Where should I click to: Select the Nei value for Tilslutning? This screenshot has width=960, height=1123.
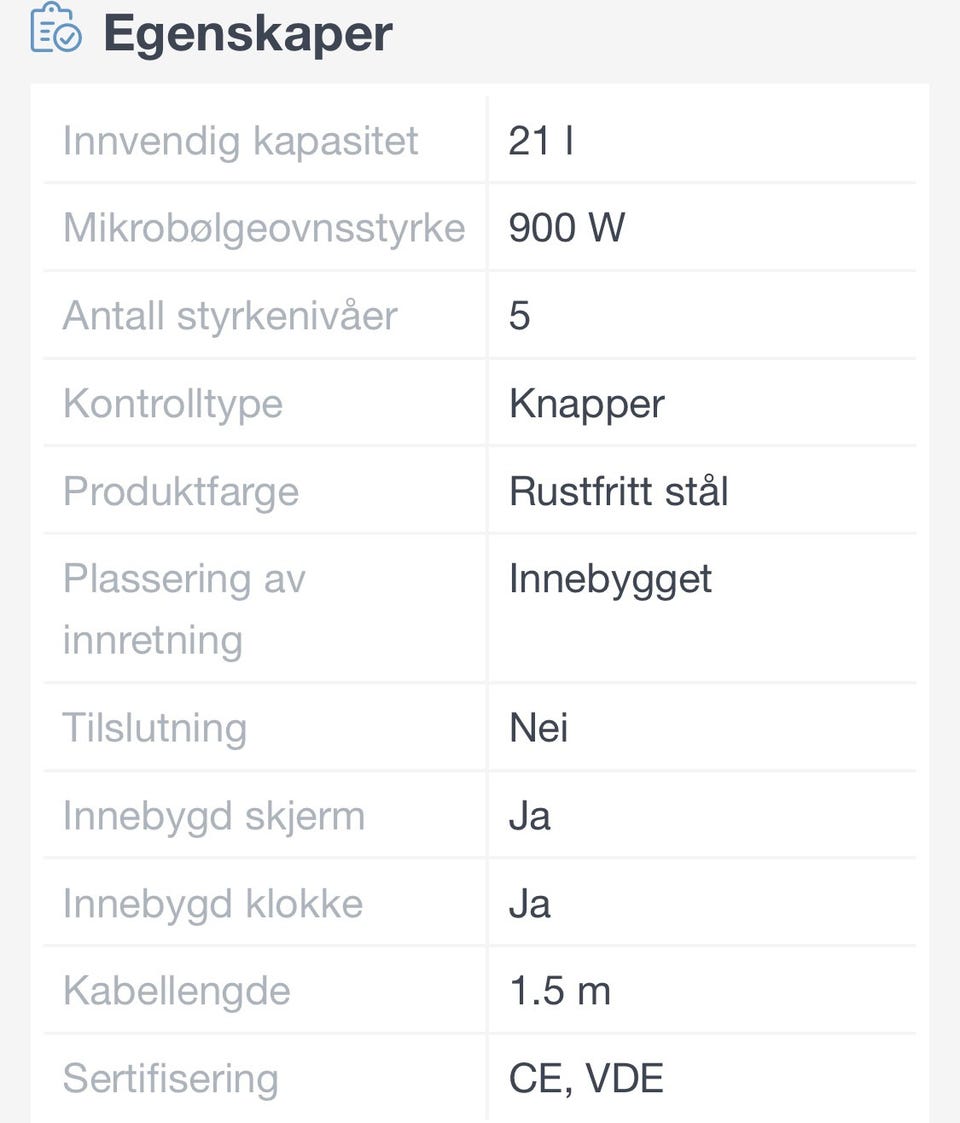click(539, 728)
